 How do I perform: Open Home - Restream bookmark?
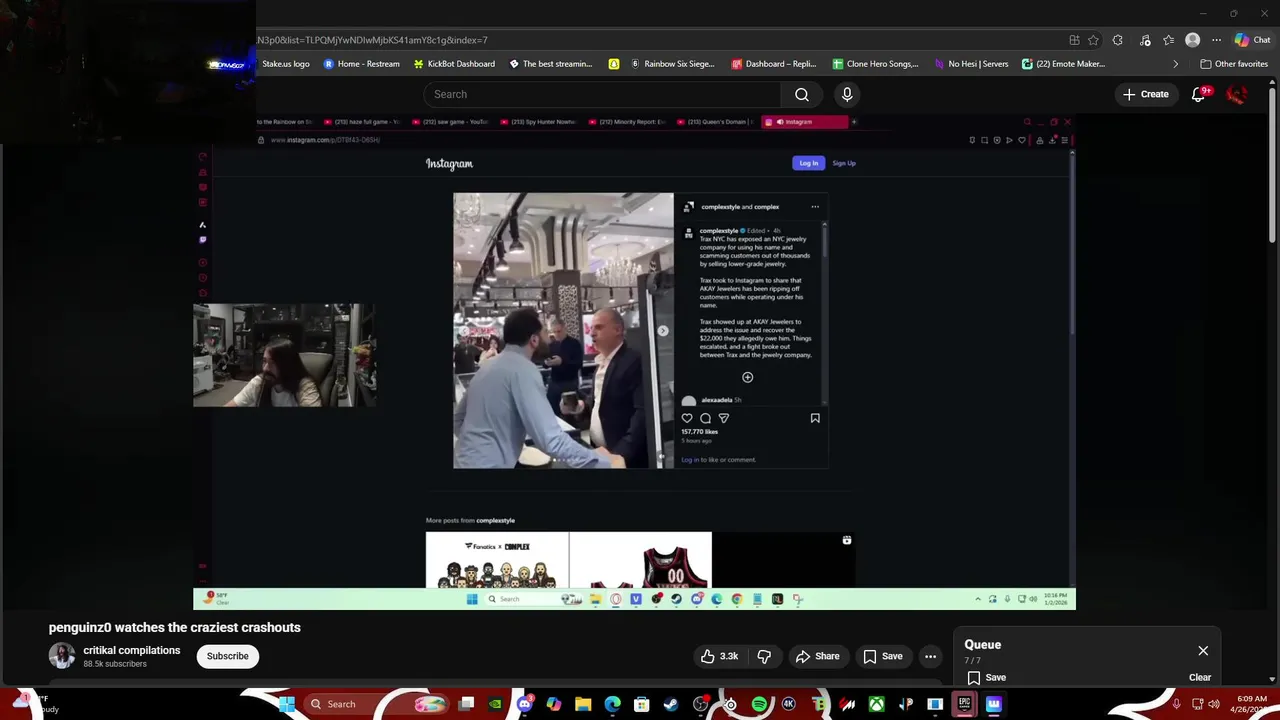click(x=361, y=64)
